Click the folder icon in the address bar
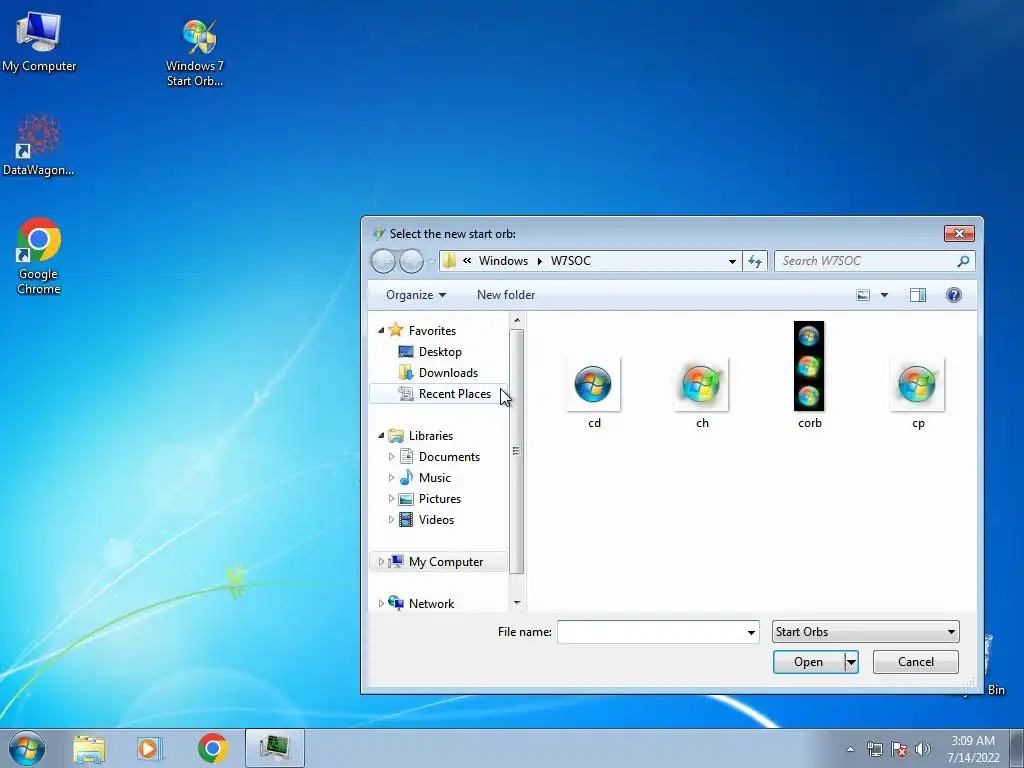Screen dimensions: 1024x768 point(449,261)
